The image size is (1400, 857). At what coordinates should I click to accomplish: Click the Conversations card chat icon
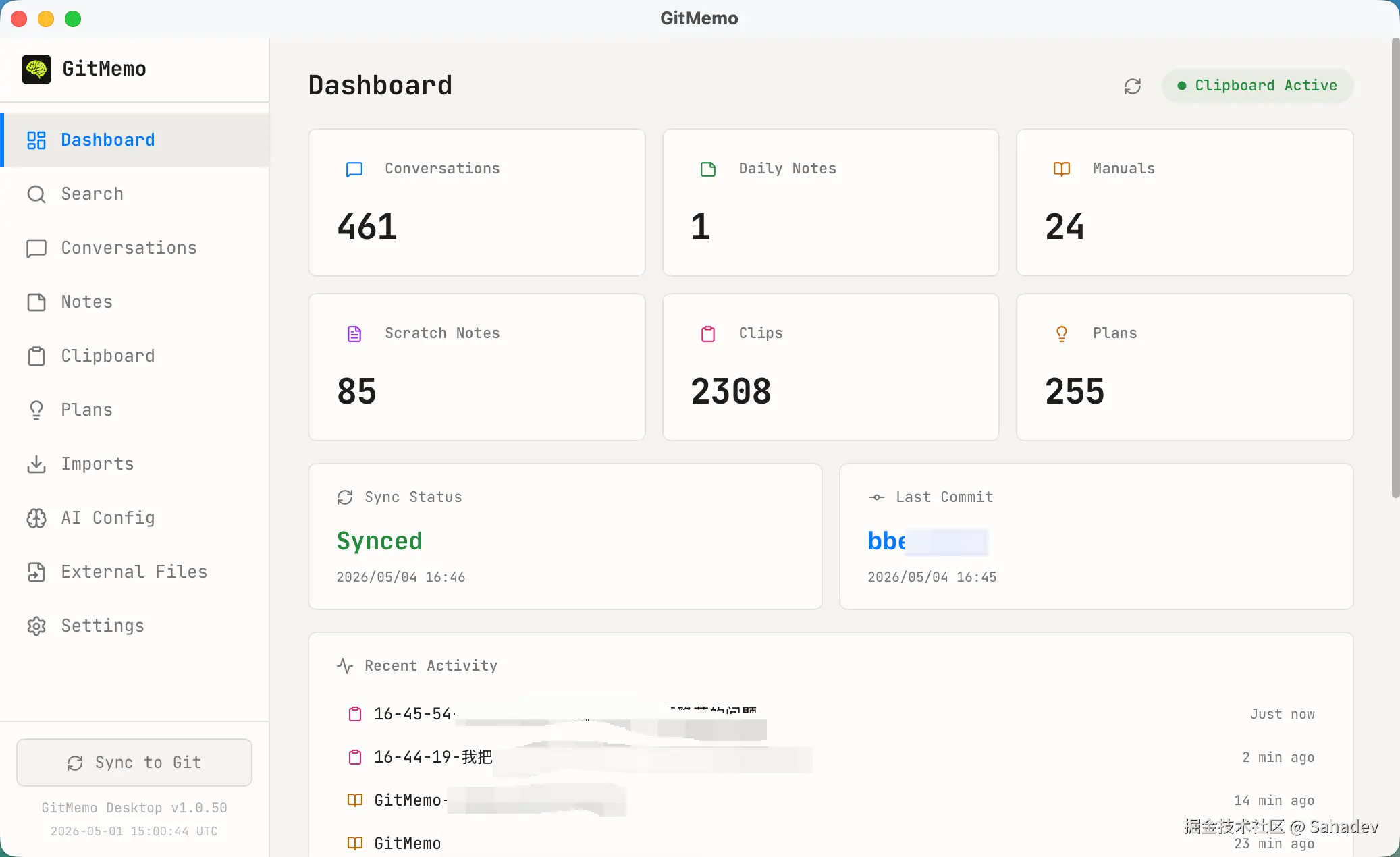click(x=354, y=169)
